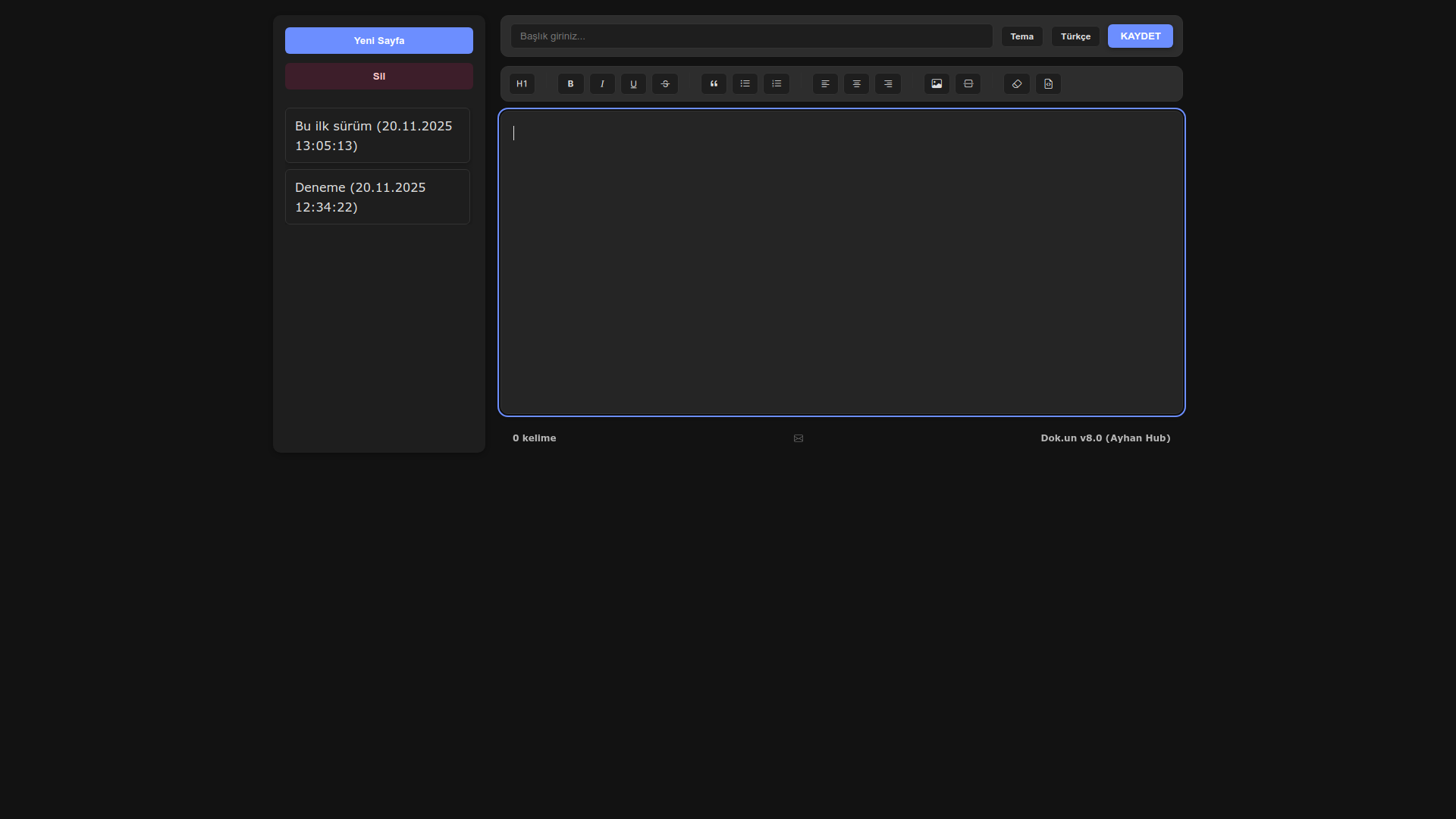Open the 'Bu ilk sürüm' saved page
Screen dimensions: 1456x819
click(x=378, y=136)
